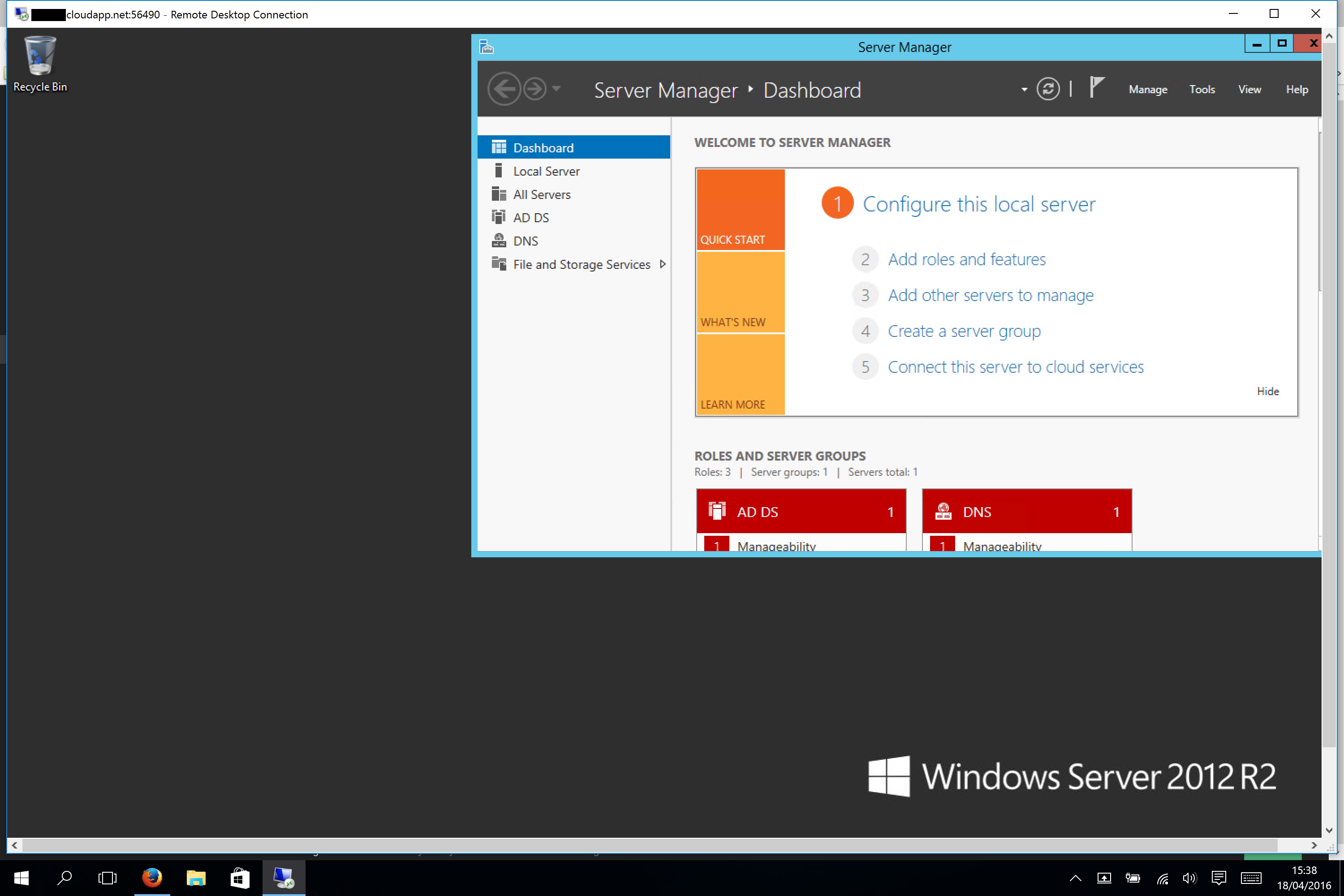This screenshot has height=896, width=1344.
Task: Click the network icon in system tray
Action: tap(1162, 878)
